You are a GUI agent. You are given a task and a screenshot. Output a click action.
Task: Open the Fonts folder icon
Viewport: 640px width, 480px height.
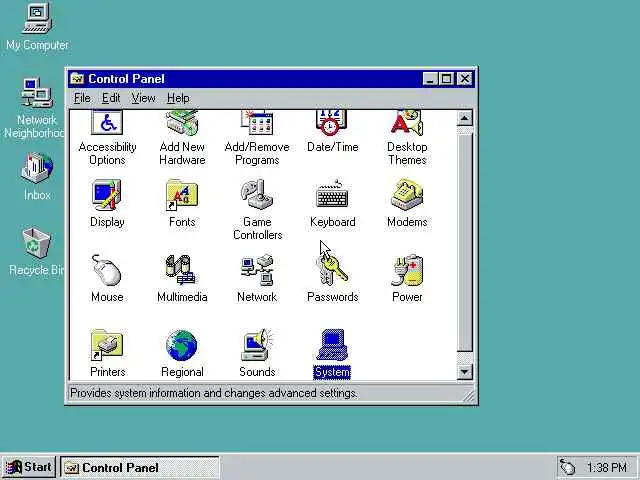coord(182,195)
